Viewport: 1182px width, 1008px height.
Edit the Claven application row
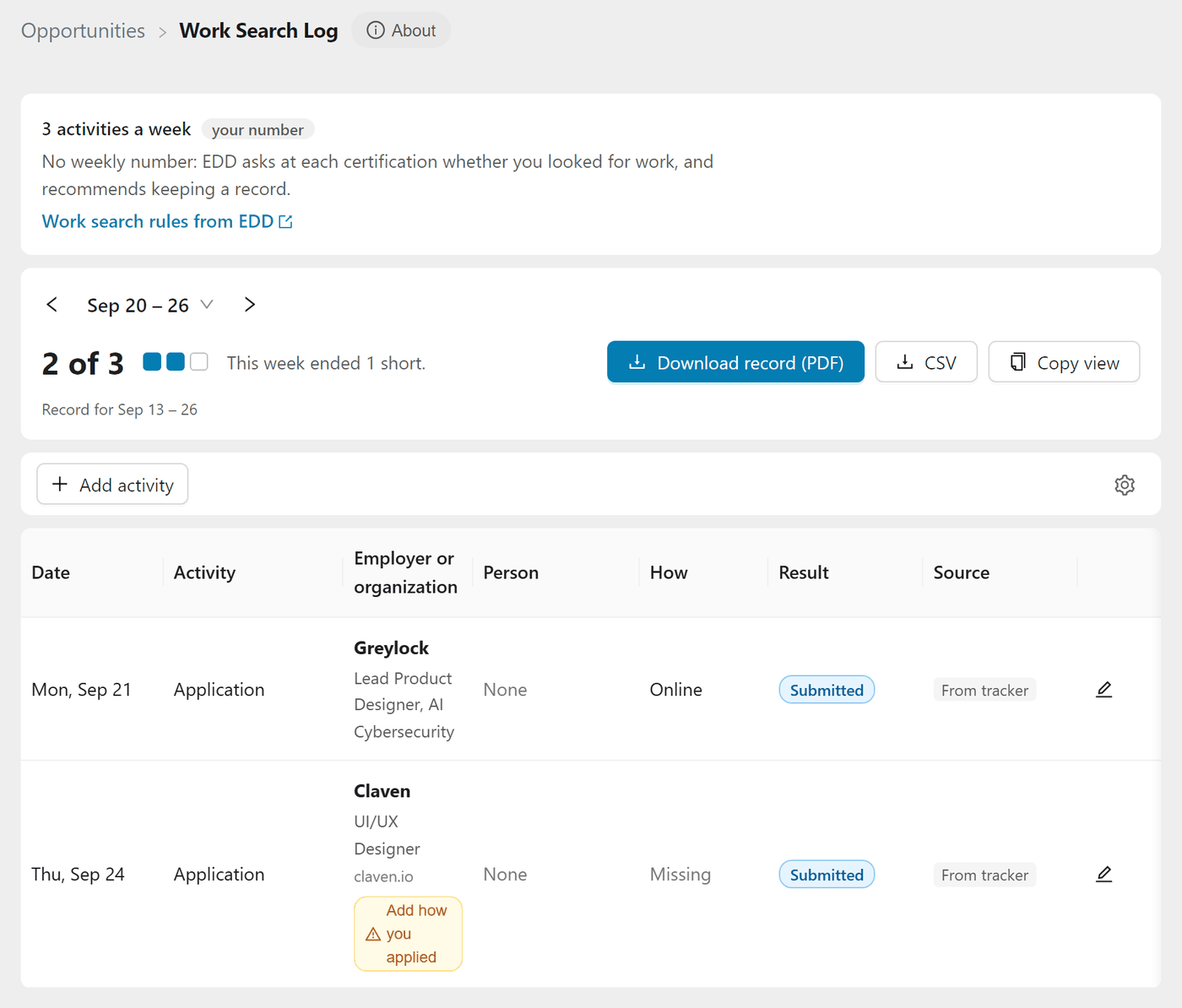tap(1104, 875)
